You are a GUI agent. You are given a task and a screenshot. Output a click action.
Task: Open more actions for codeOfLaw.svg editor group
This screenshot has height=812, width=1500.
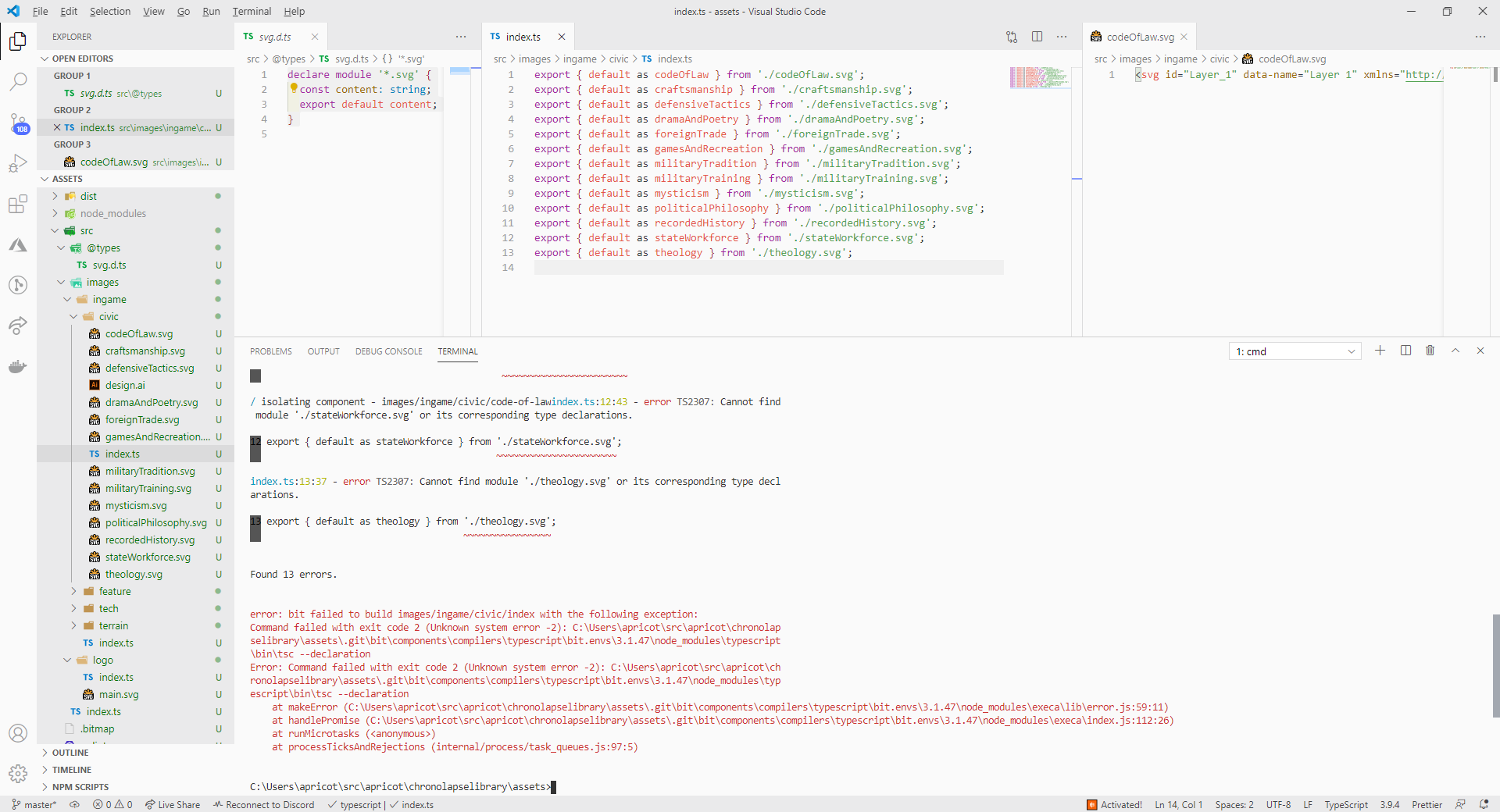(x=1480, y=37)
